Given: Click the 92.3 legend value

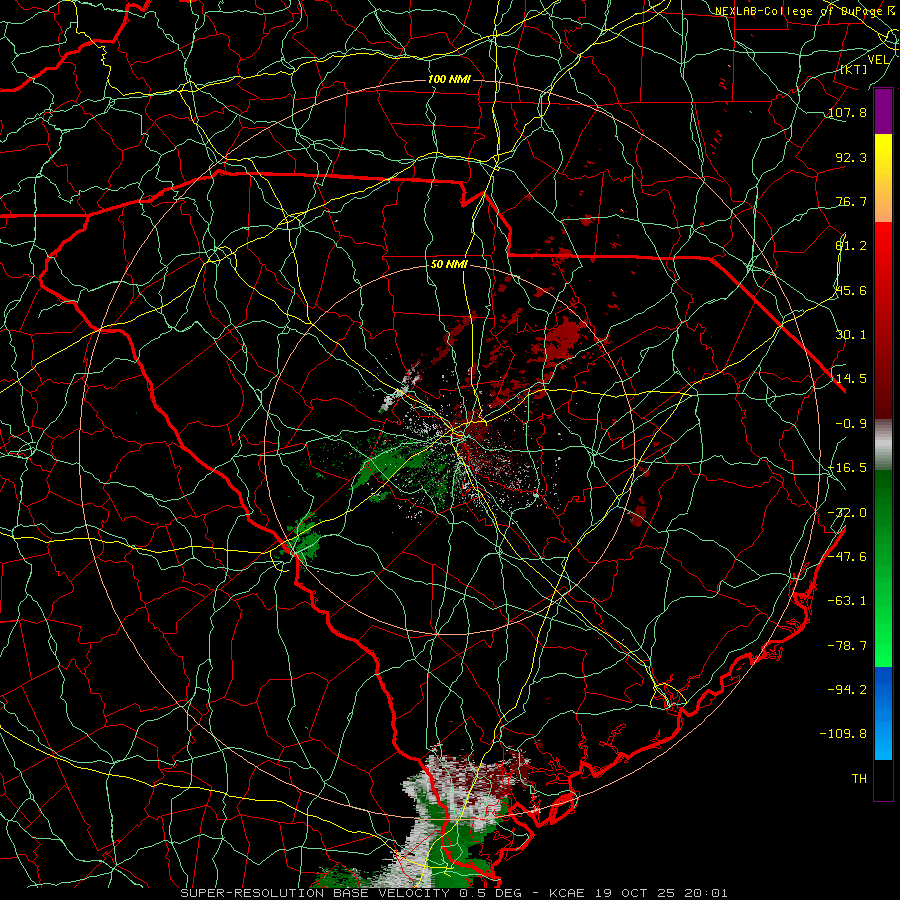Looking at the screenshot, I should point(851,157).
